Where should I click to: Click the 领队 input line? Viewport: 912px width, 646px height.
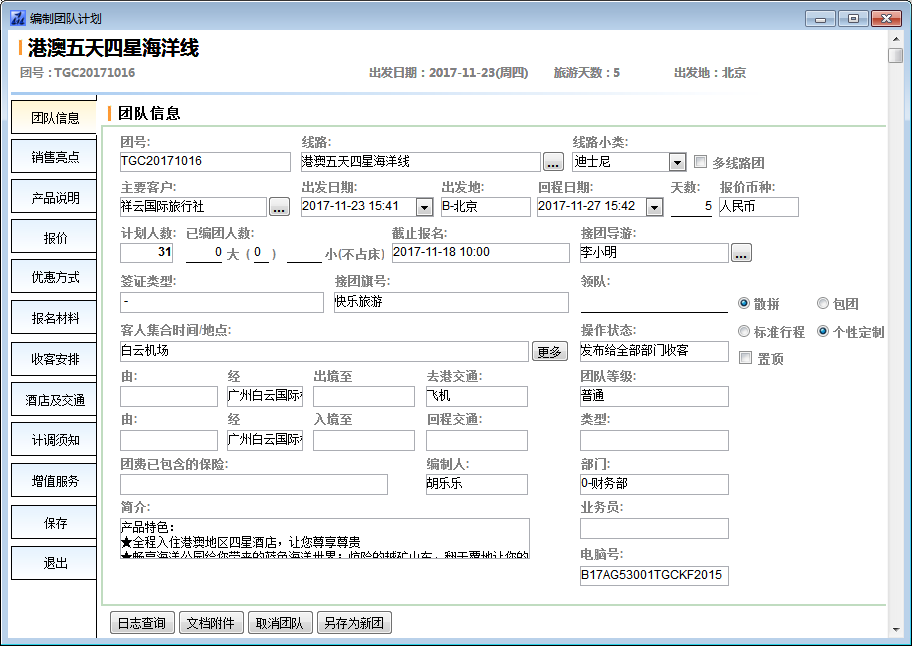tap(654, 303)
